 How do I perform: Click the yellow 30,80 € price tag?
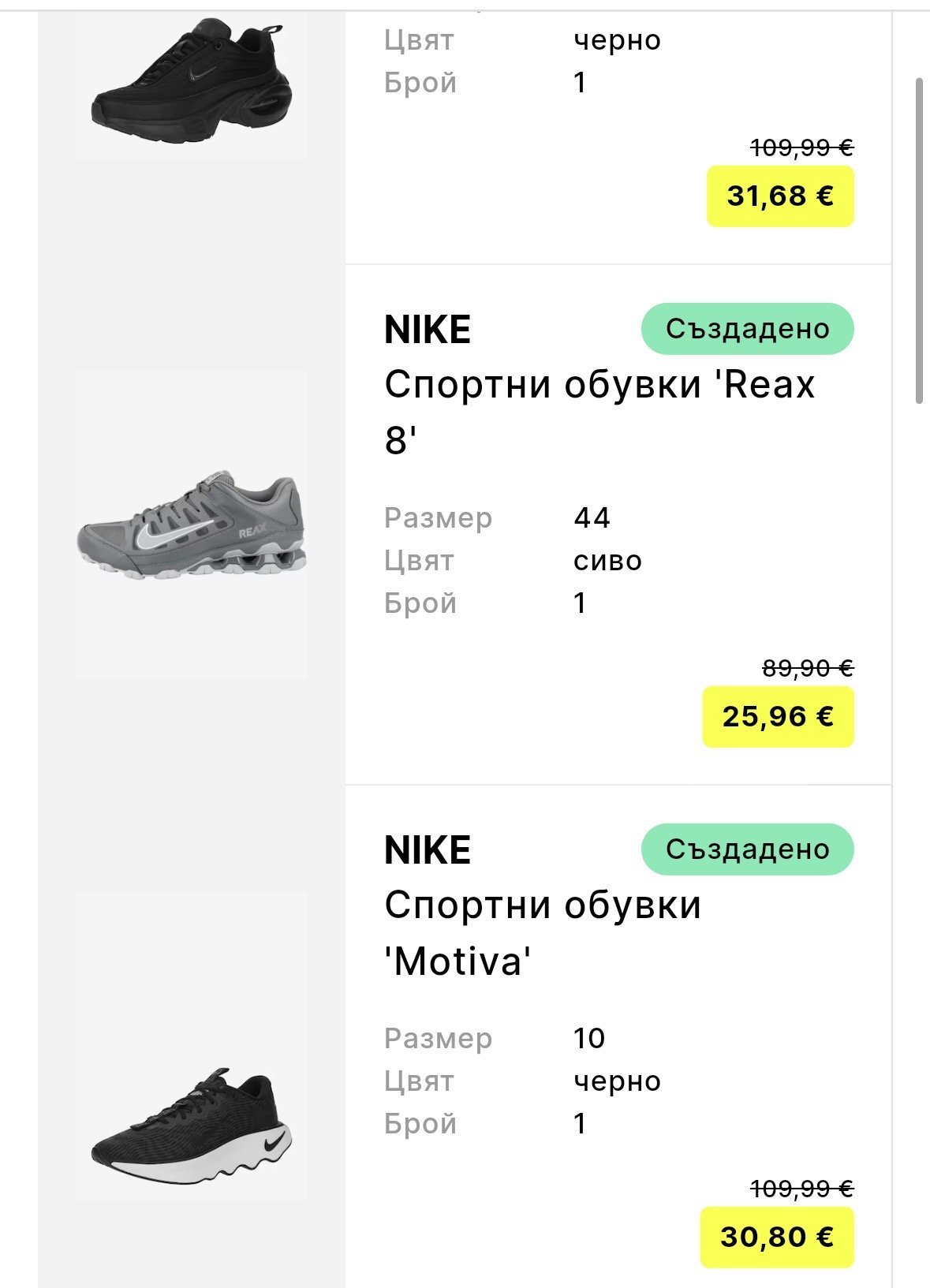coord(777,1237)
